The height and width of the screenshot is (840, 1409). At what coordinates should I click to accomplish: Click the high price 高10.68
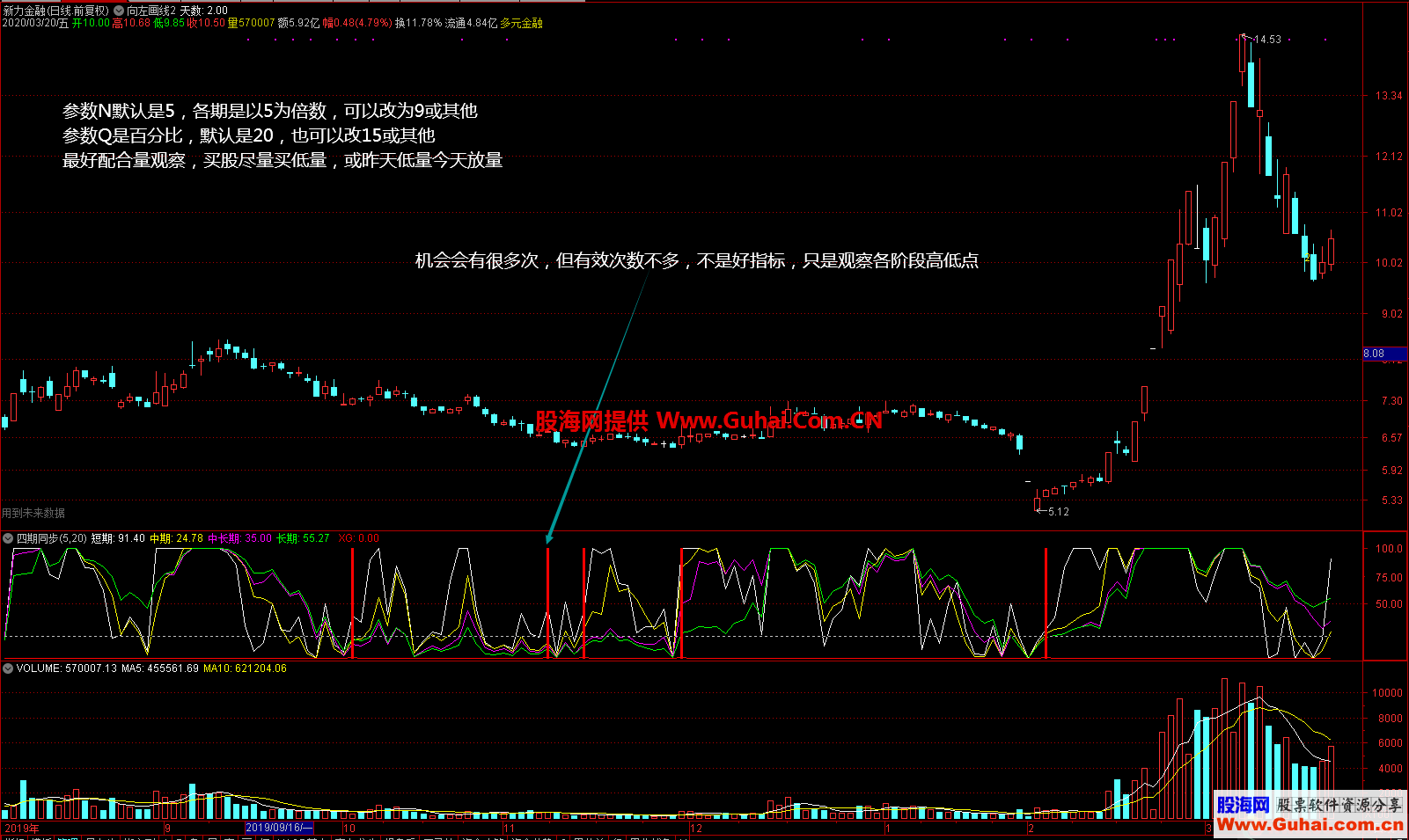coord(131,23)
